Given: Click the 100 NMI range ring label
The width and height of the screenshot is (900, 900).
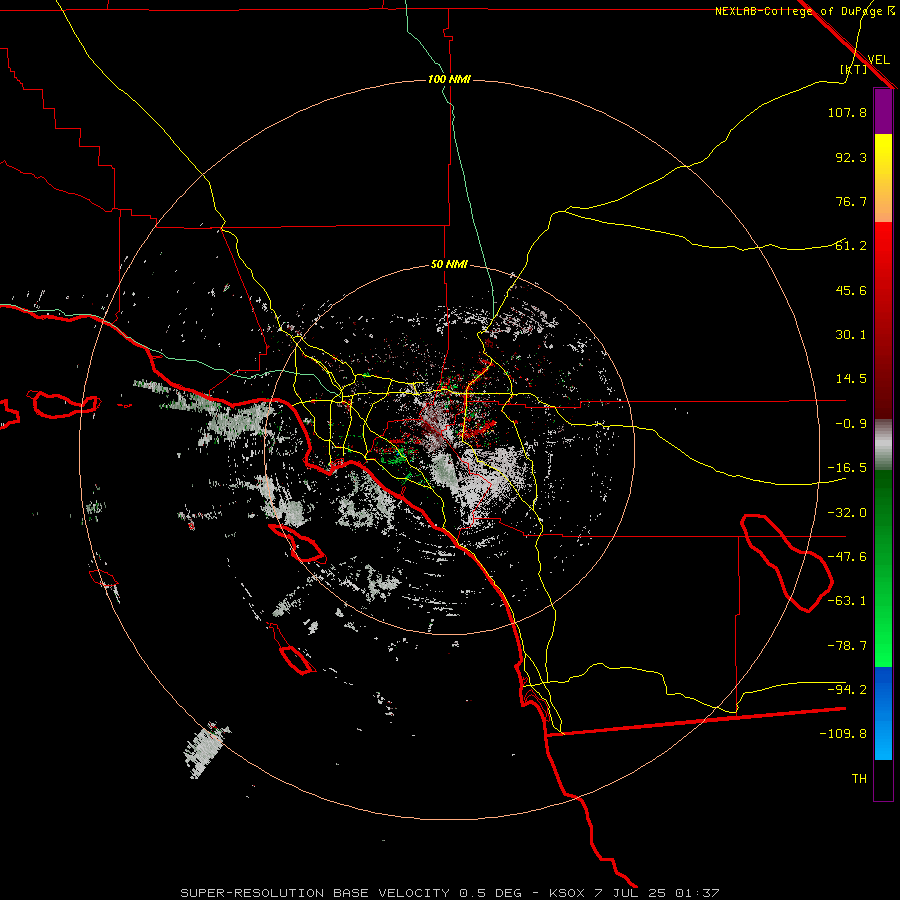Looking at the screenshot, I should click(449, 79).
